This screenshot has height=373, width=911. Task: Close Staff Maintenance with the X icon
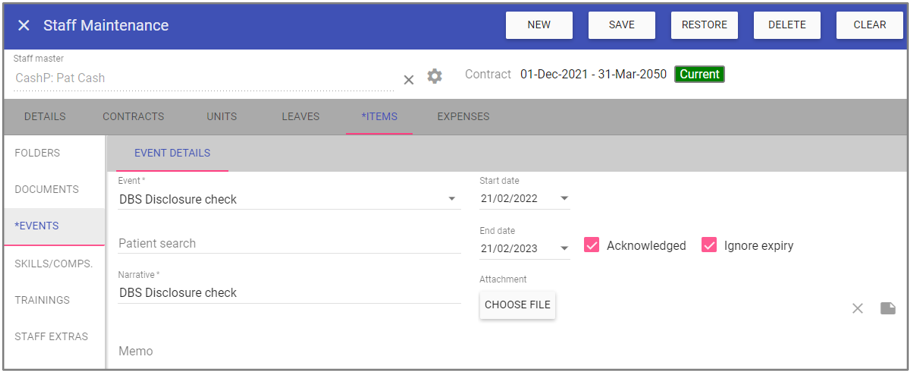click(23, 26)
